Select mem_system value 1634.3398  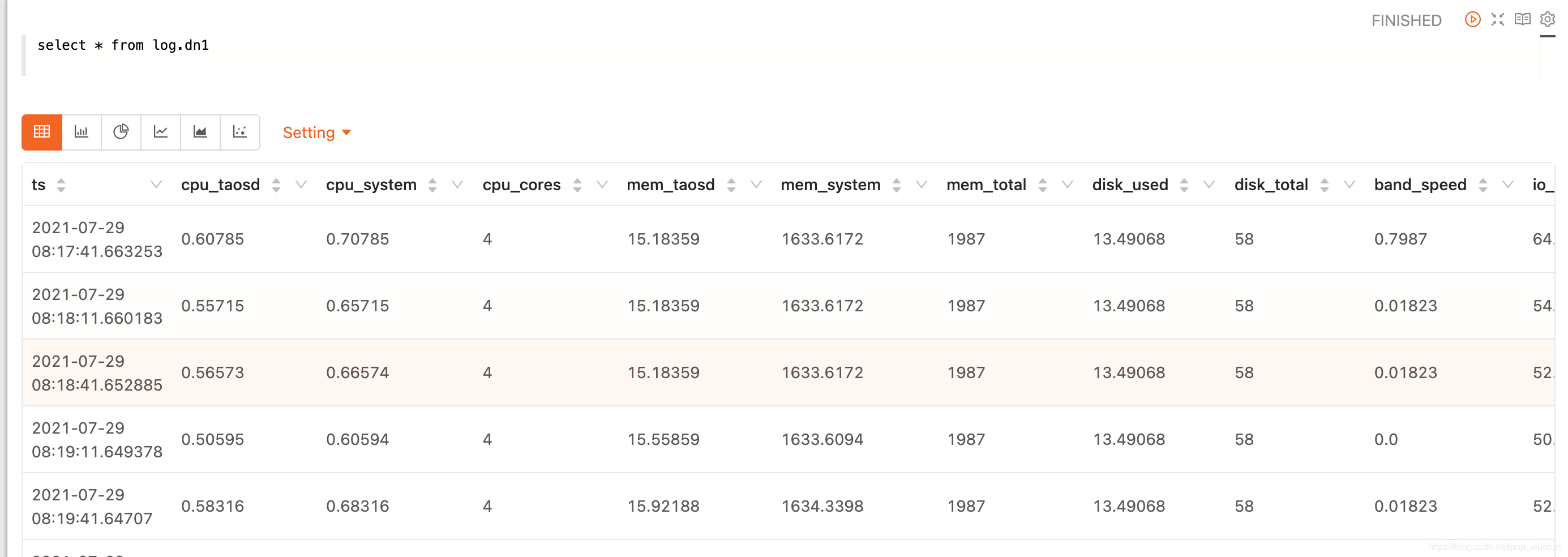point(822,507)
